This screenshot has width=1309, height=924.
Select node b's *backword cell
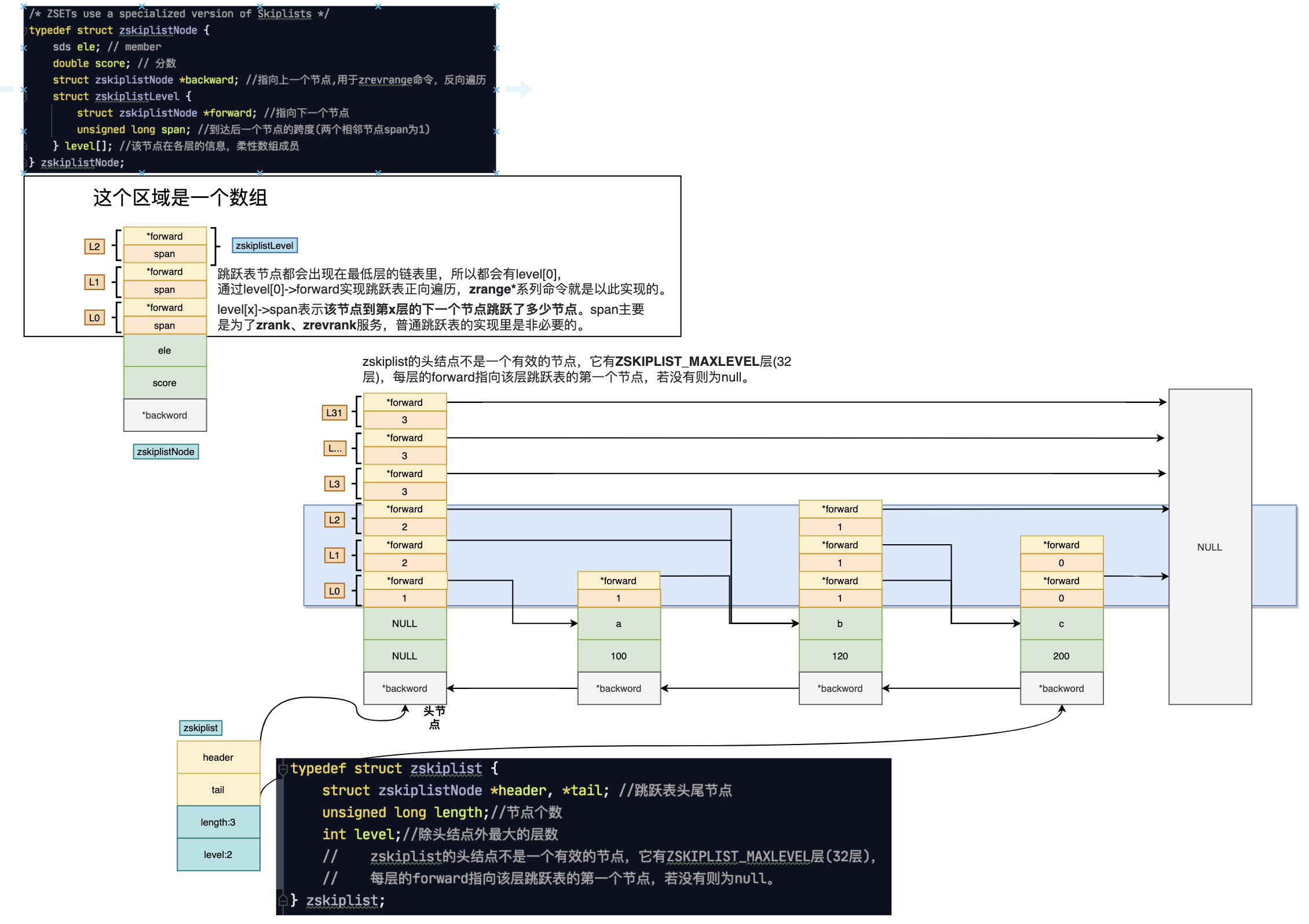coord(840,688)
